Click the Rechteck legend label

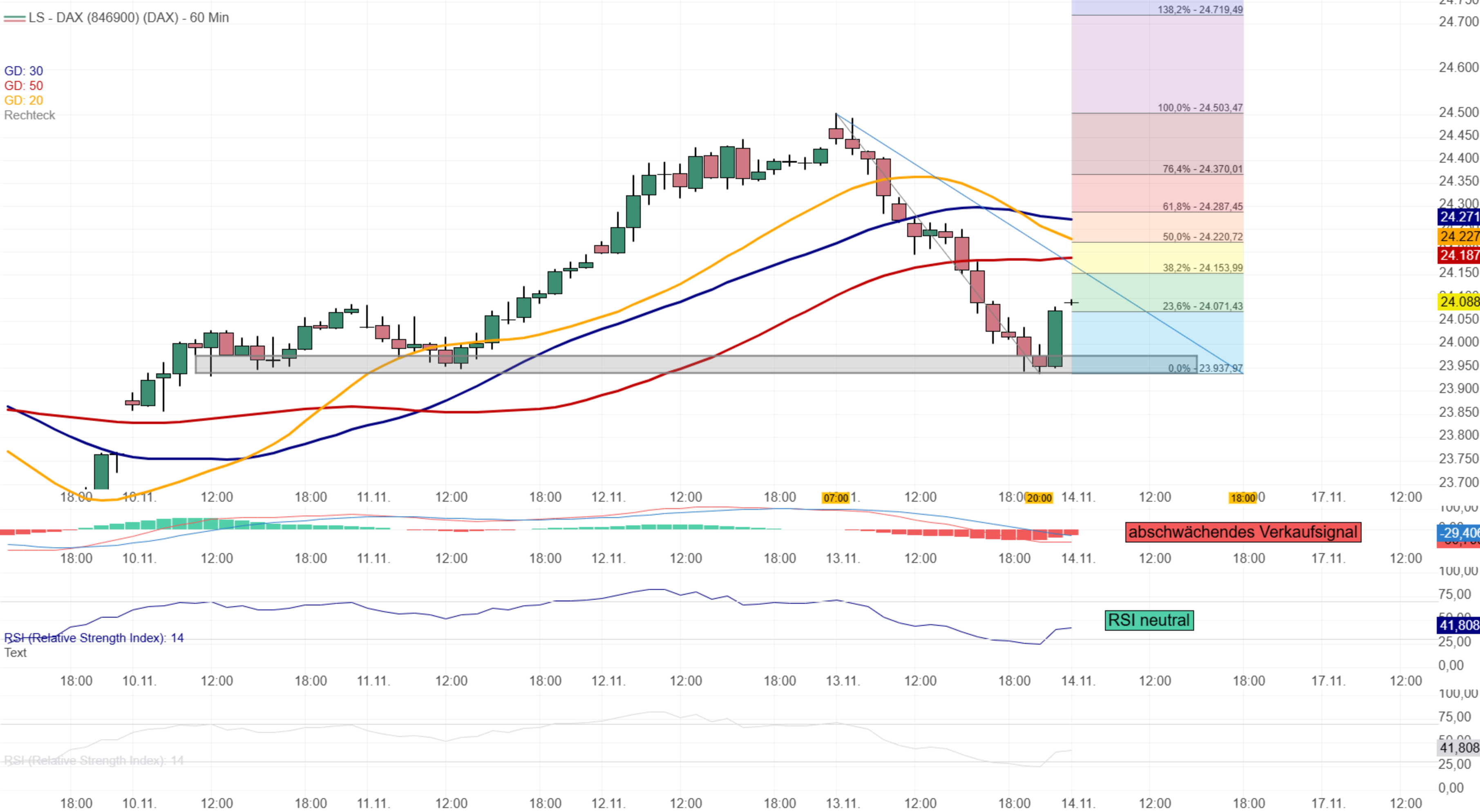pos(29,116)
